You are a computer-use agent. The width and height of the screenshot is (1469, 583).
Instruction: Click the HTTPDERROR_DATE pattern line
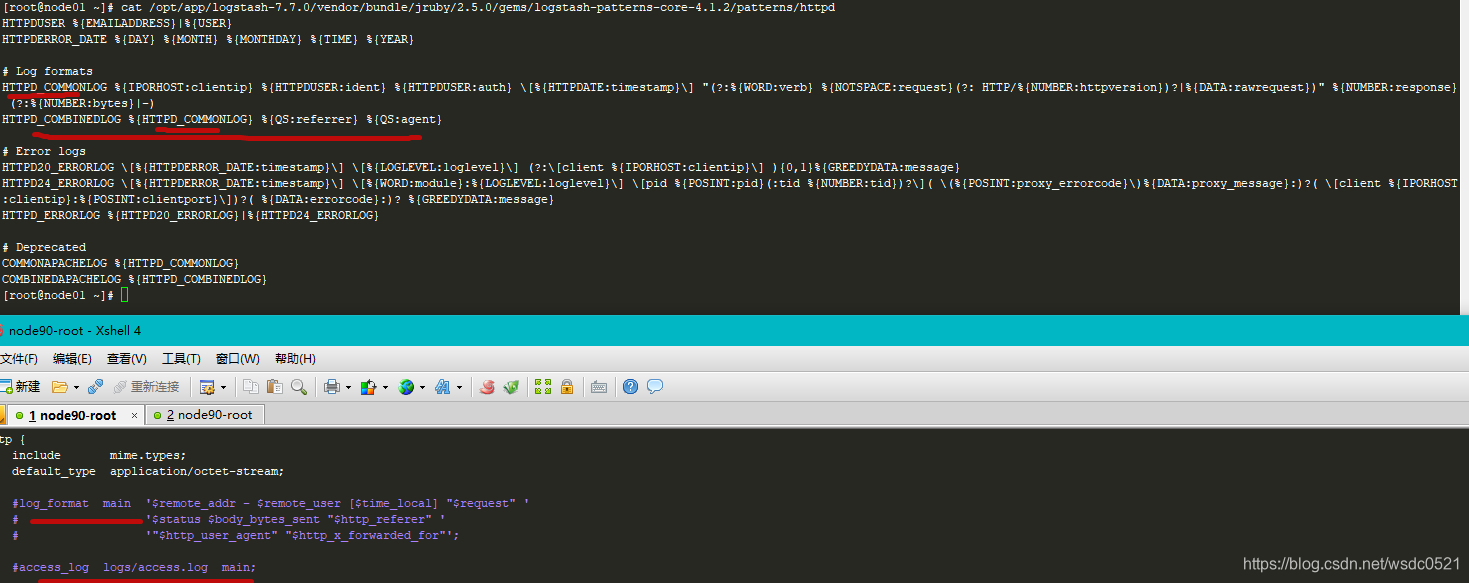tap(208, 39)
